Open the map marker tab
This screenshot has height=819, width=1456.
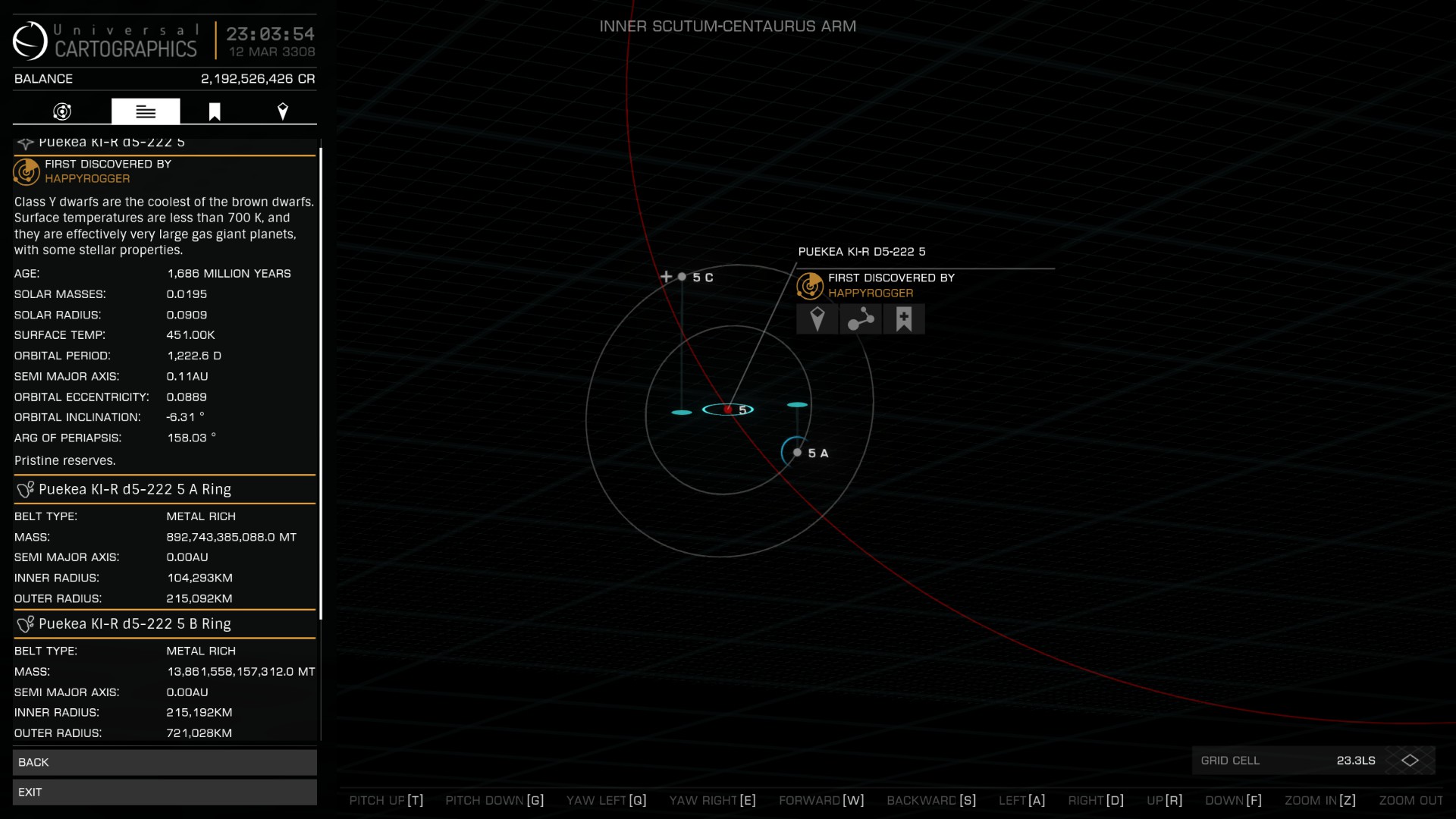click(x=283, y=111)
